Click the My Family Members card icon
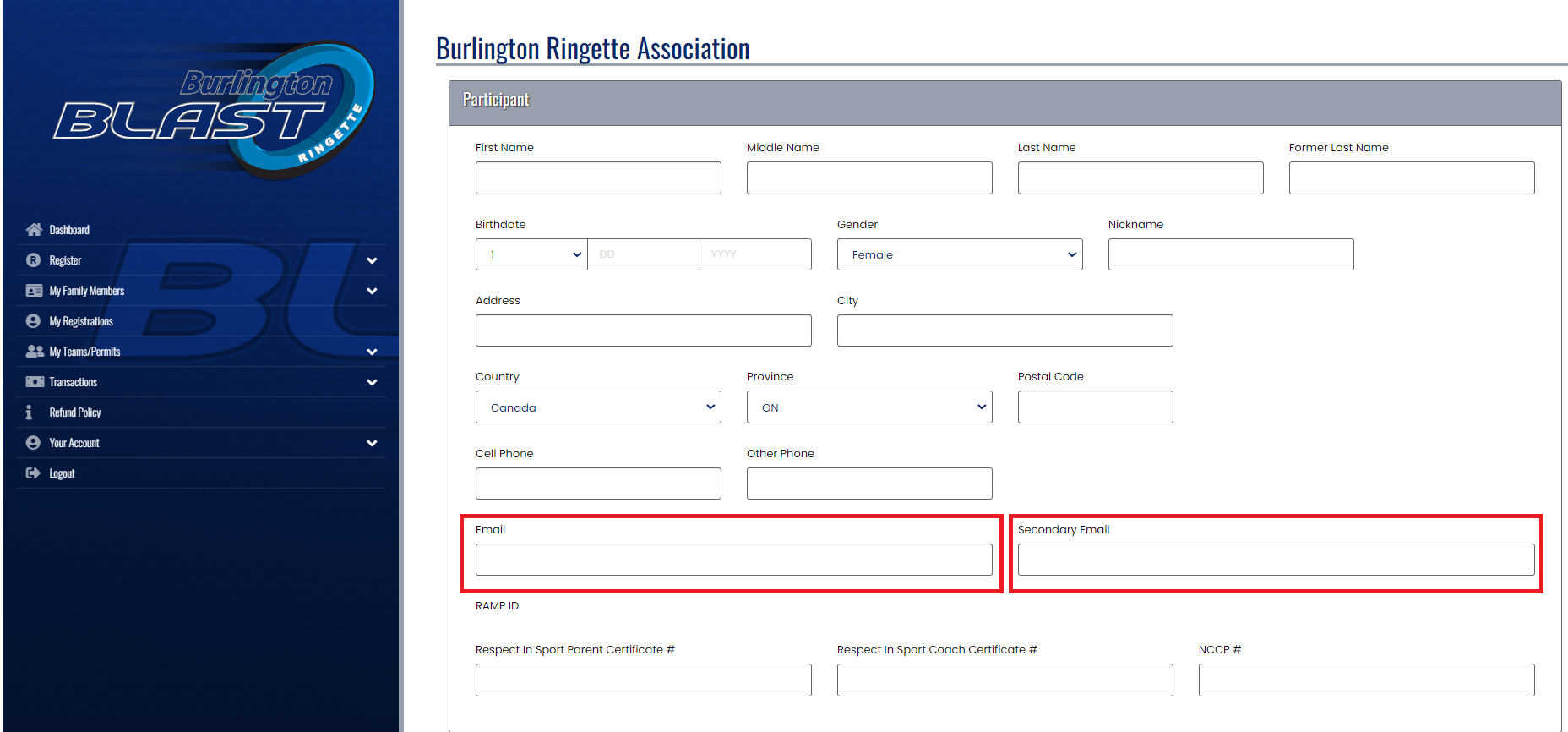 [34, 291]
